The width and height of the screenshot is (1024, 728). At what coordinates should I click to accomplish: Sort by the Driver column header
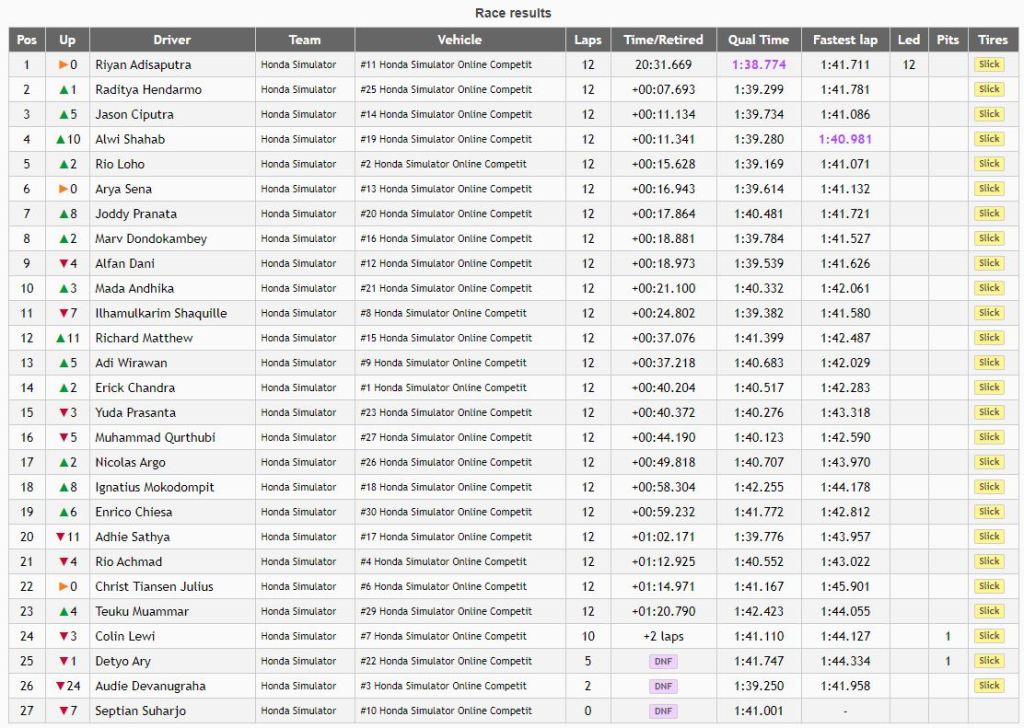[172, 40]
